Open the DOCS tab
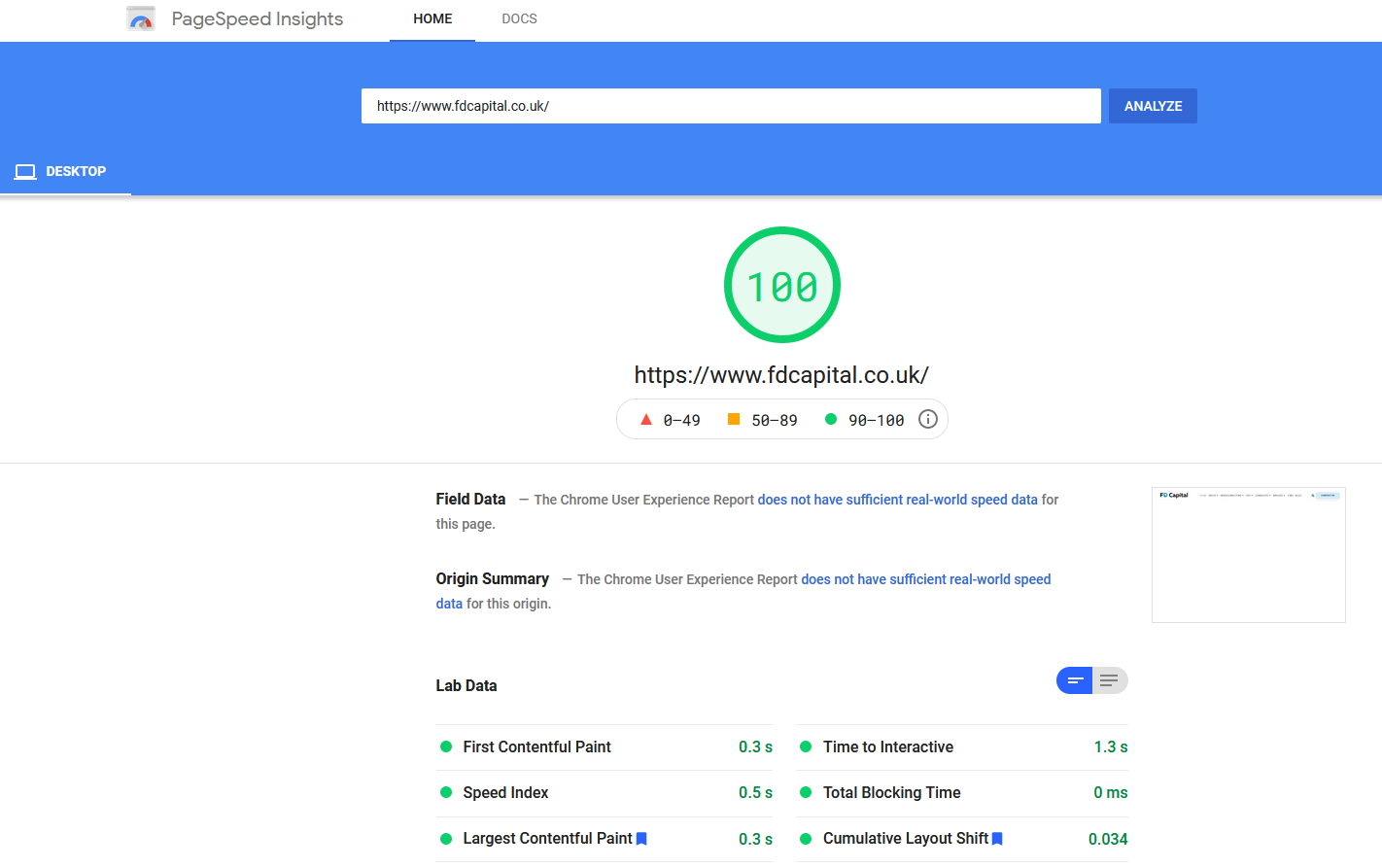Screen dimensions: 1382x868 pos(519,19)
